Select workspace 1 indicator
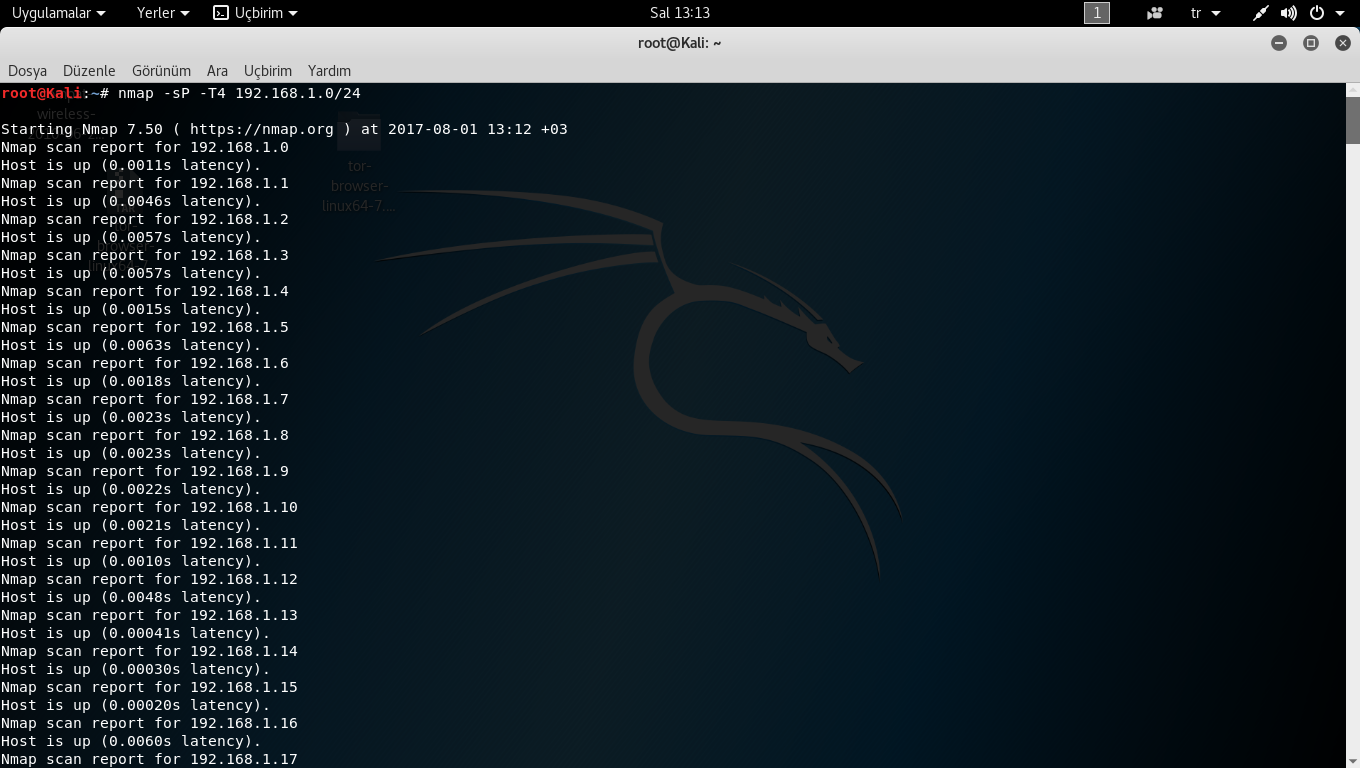 tap(1097, 13)
